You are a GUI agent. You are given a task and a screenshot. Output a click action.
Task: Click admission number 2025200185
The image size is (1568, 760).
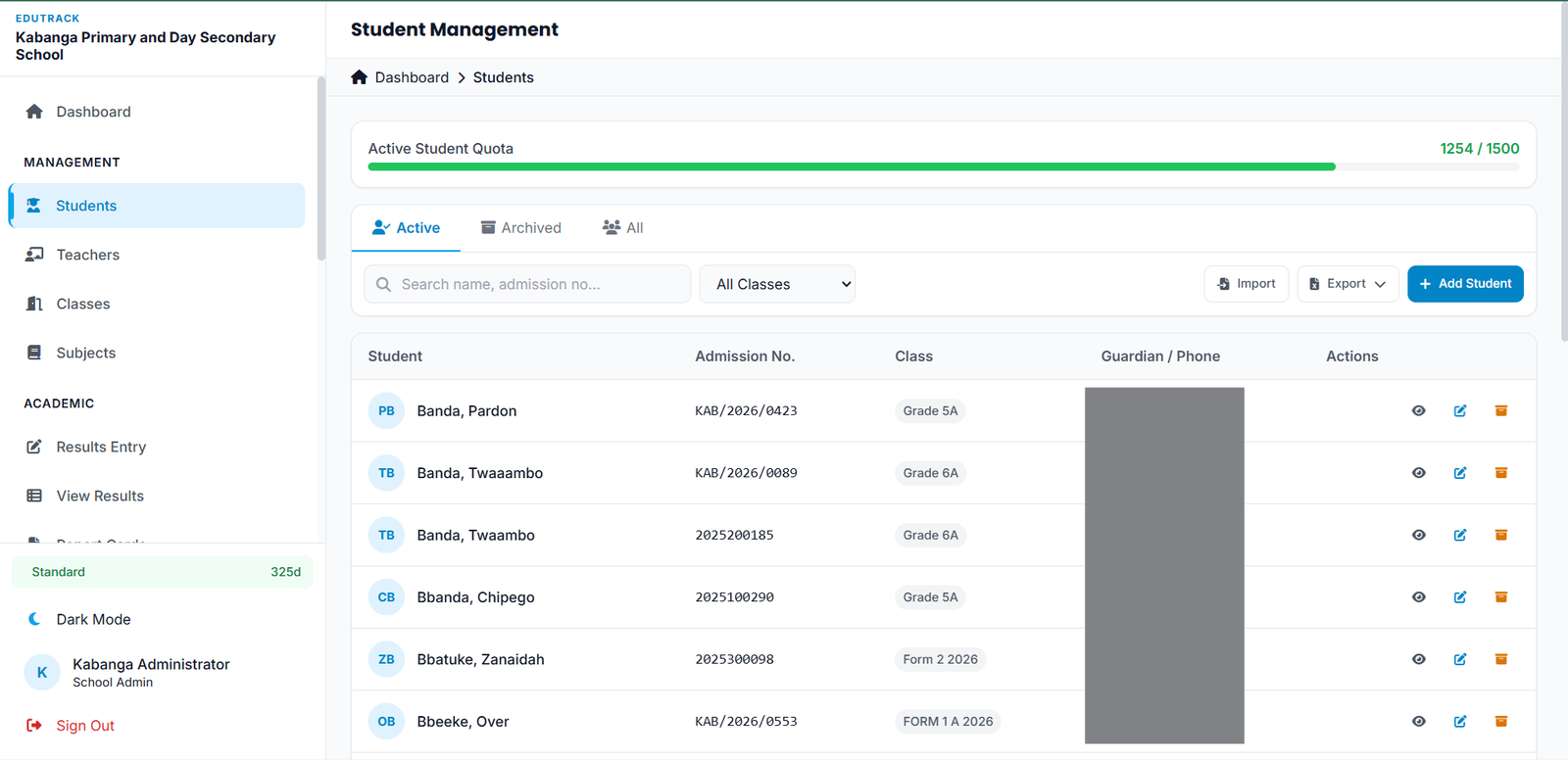(x=734, y=535)
